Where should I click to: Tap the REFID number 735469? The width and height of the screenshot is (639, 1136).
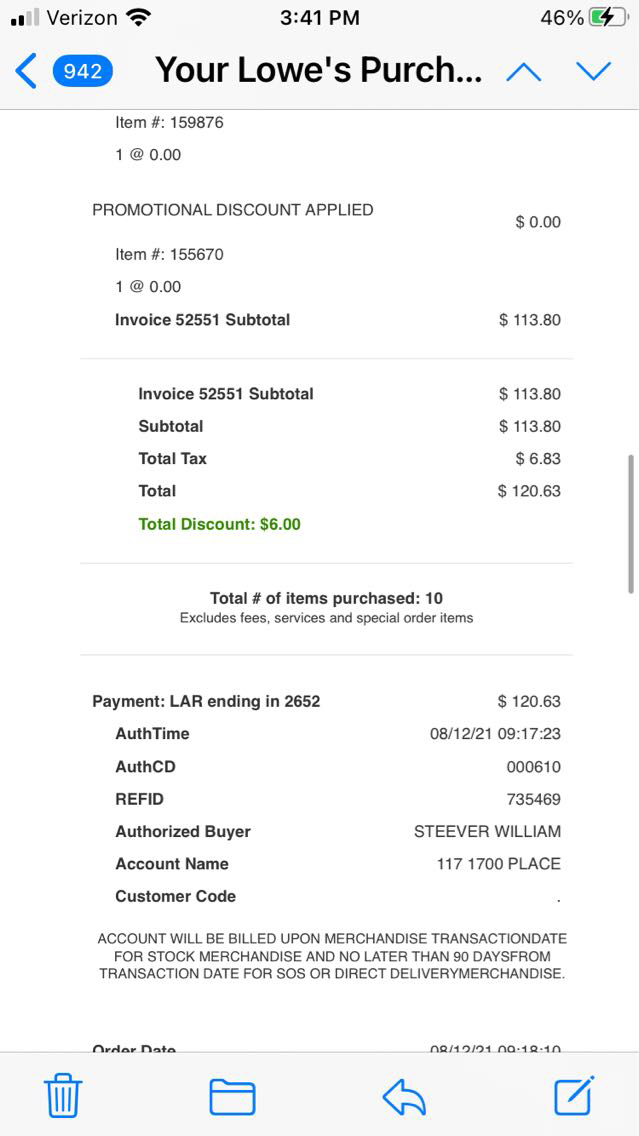(x=533, y=799)
